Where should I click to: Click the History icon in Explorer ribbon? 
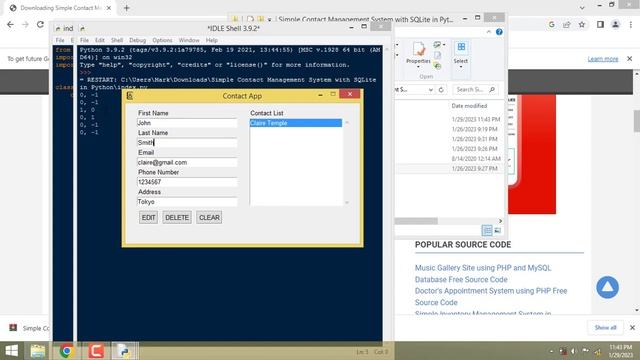(x=437, y=65)
